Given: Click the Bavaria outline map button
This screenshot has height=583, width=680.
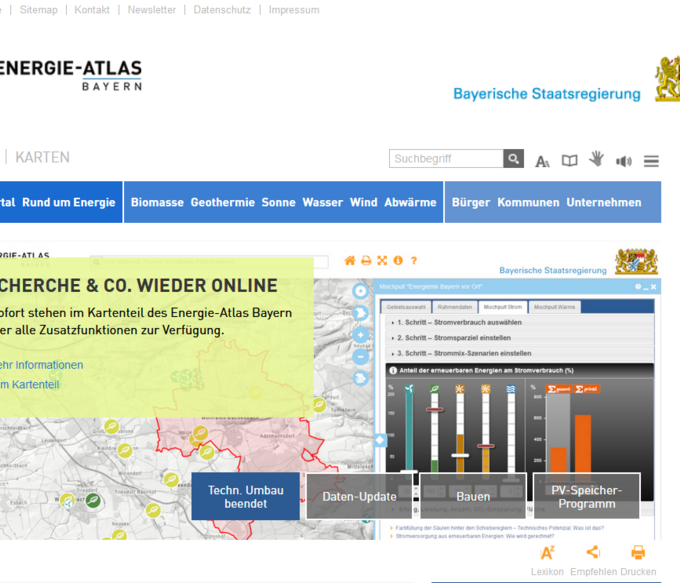Looking at the screenshot, I should click(360, 313).
